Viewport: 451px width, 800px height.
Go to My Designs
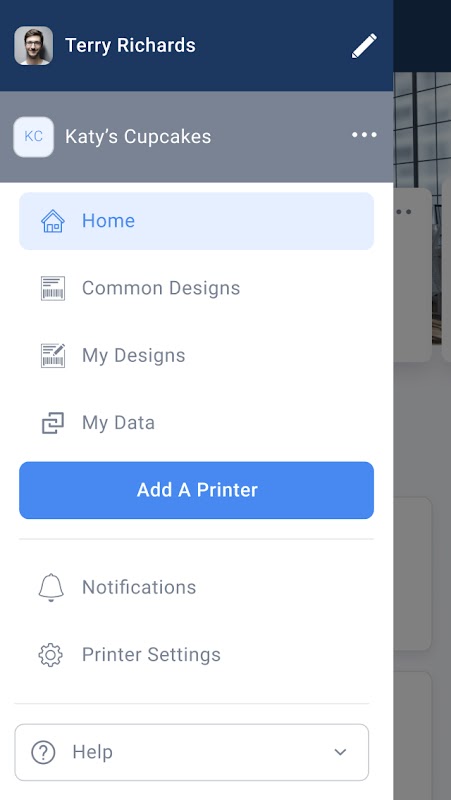point(196,356)
